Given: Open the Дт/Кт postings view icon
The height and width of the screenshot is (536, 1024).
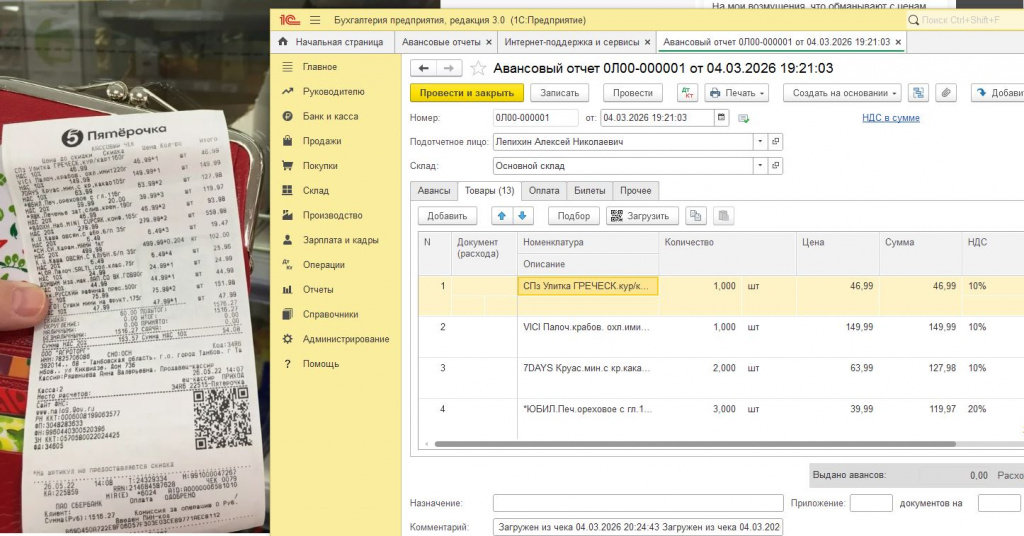Looking at the screenshot, I should [x=687, y=93].
